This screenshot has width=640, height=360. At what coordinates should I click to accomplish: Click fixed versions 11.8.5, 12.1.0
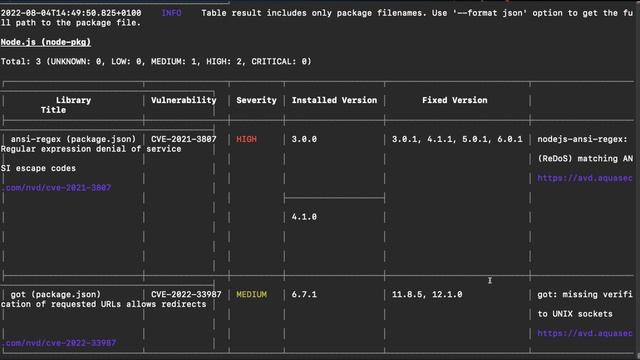click(x=427, y=294)
